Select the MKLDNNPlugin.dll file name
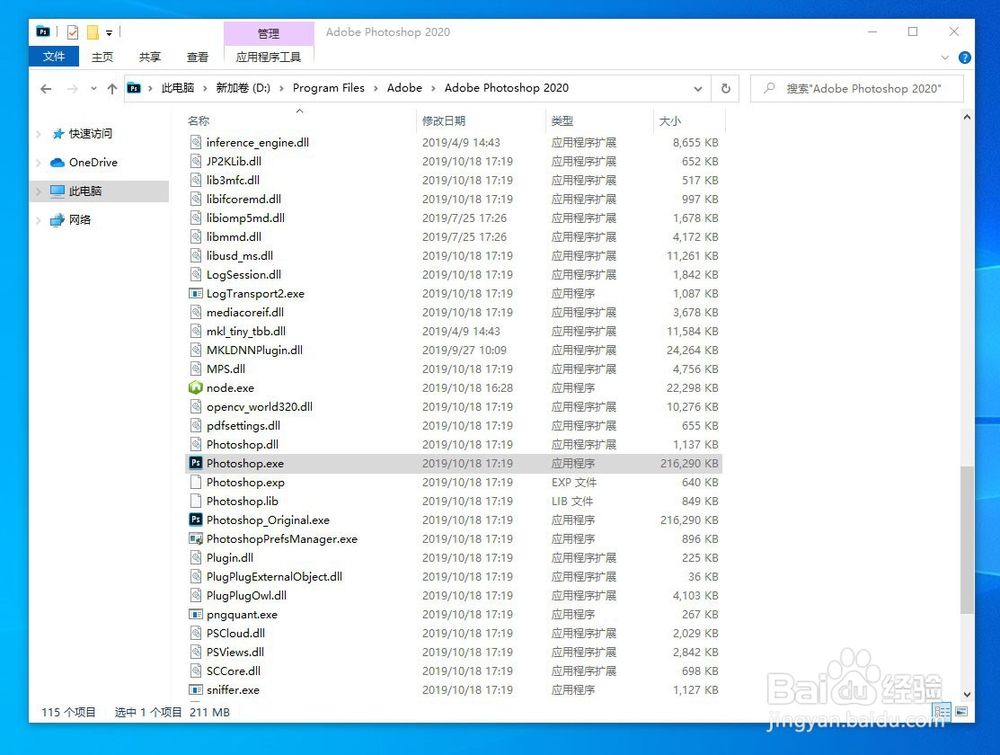Image resolution: width=1000 pixels, height=755 pixels. (x=254, y=350)
